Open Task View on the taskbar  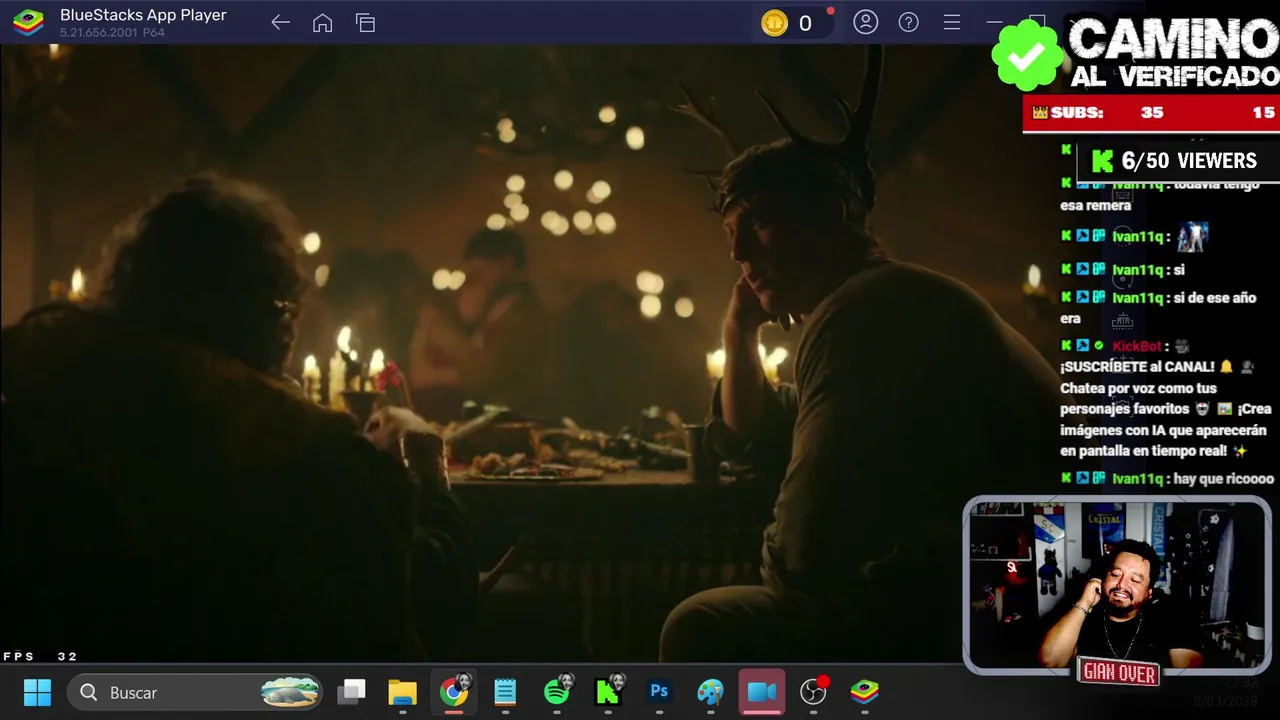pyautogui.click(x=352, y=692)
